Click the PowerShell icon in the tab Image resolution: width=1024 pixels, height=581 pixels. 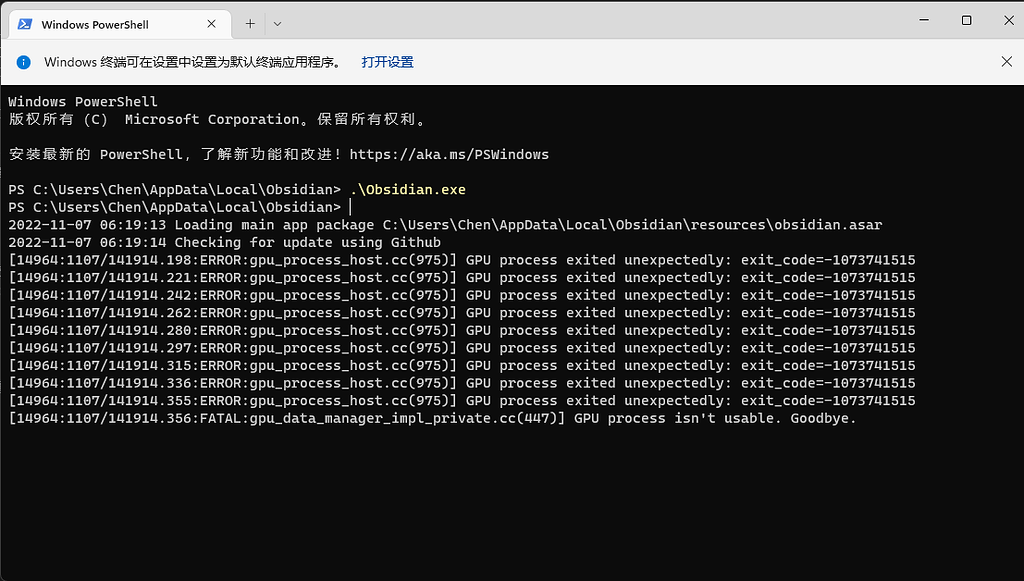tap(25, 24)
